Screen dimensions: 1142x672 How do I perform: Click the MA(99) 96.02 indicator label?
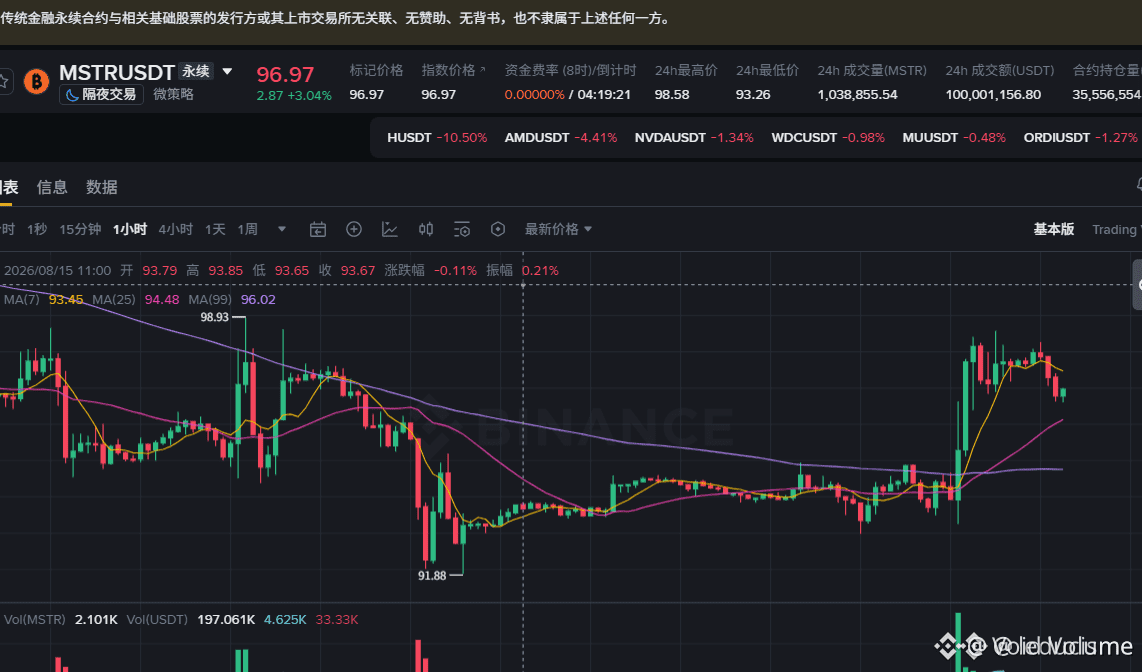point(232,299)
